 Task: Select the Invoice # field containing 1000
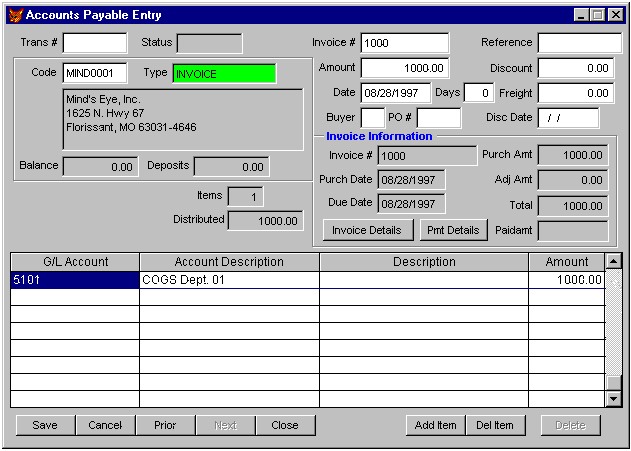point(404,43)
